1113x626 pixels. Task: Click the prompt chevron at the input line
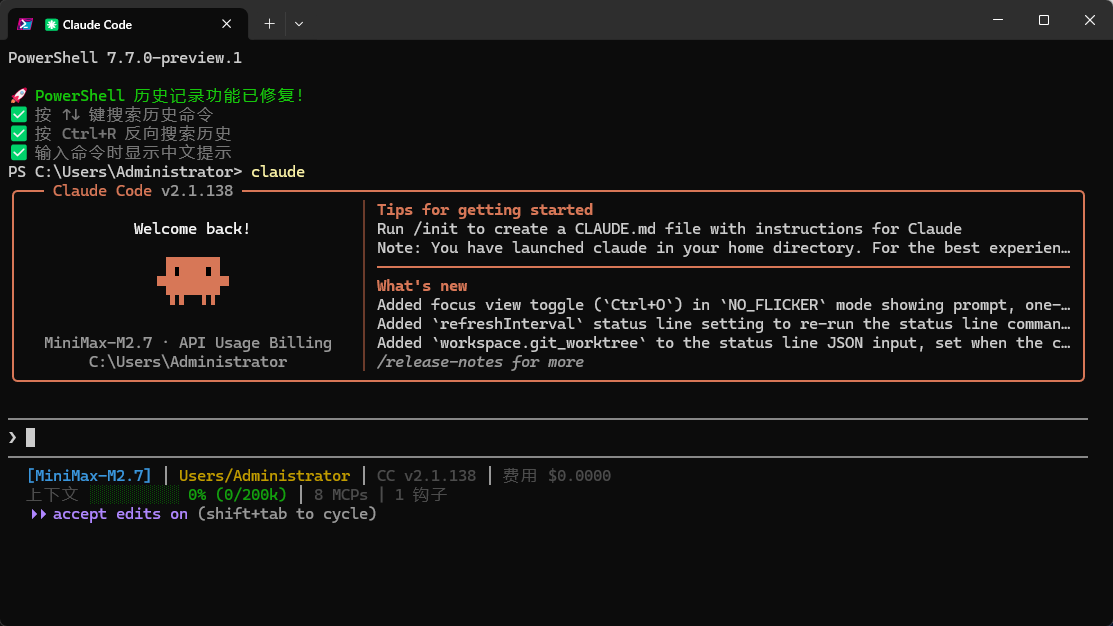(13, 437)
